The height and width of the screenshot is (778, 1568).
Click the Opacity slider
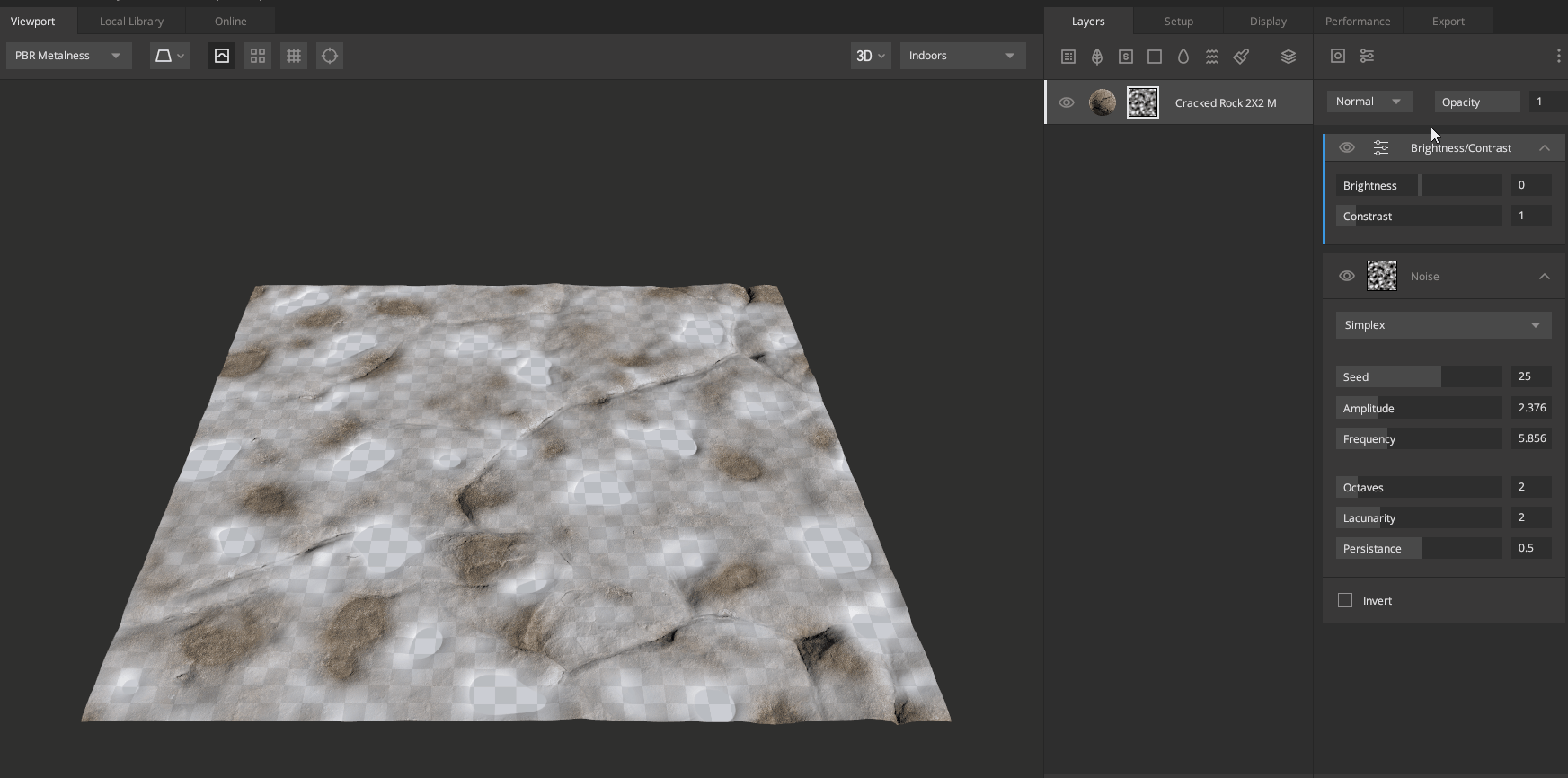(1477, 102)
